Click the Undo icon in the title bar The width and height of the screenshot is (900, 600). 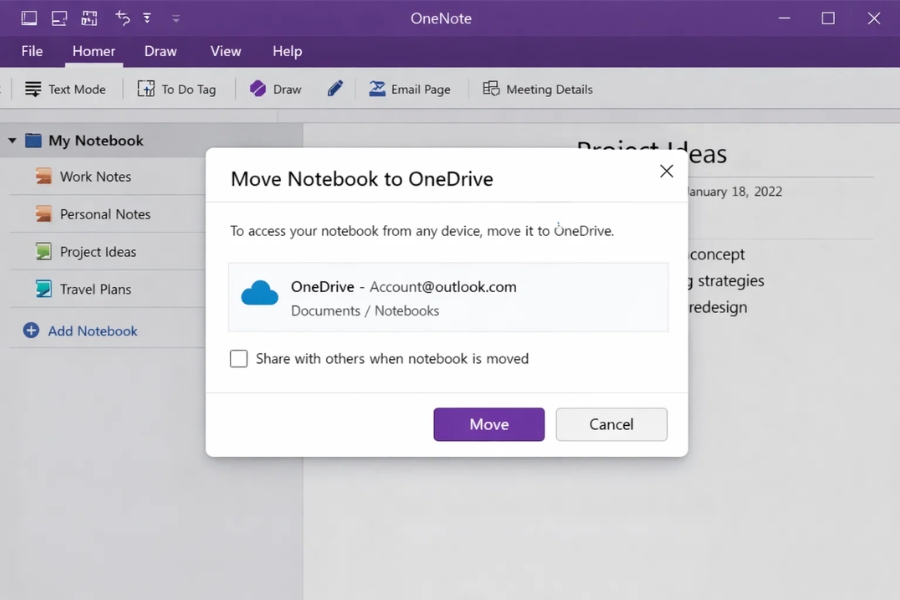[x=122, y=17]
